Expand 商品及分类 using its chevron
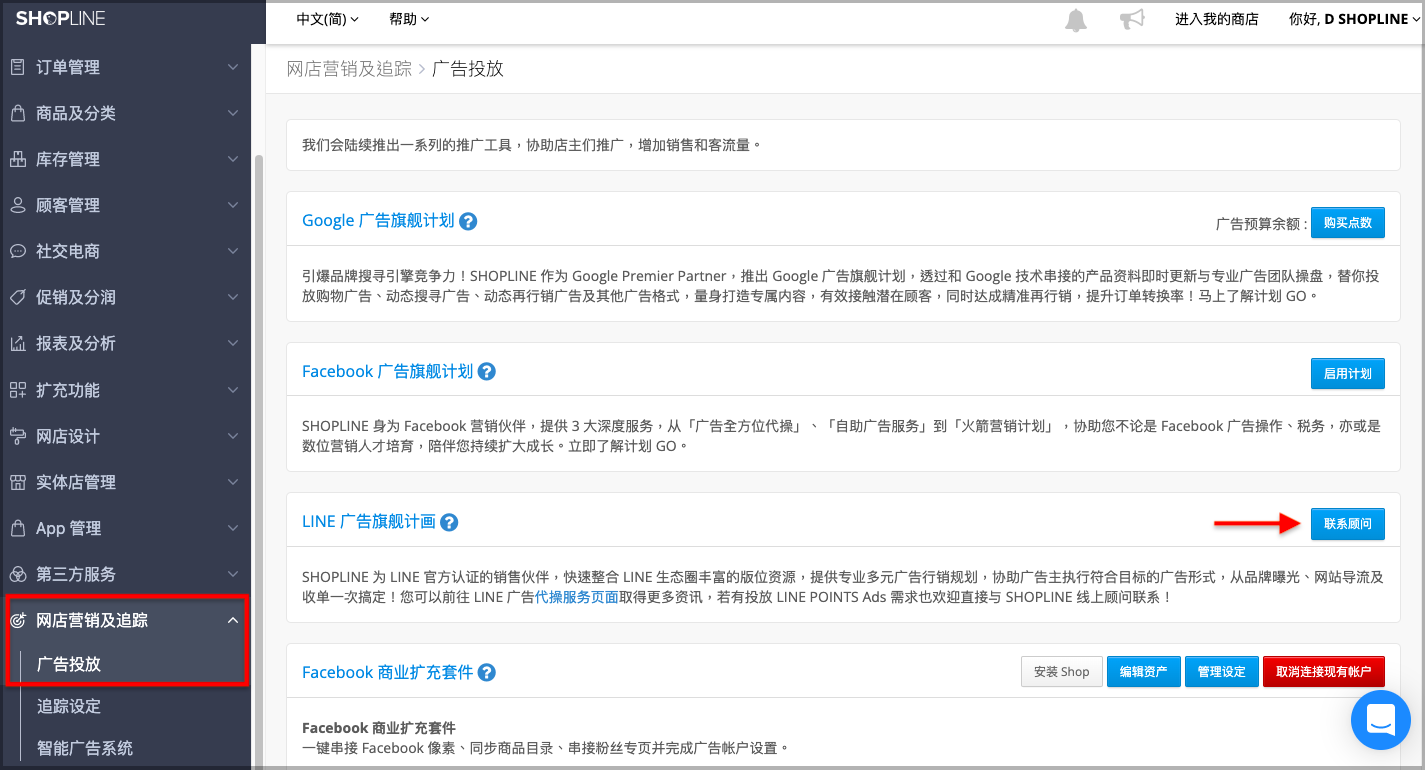1425x770 pixels. [233, 113]
